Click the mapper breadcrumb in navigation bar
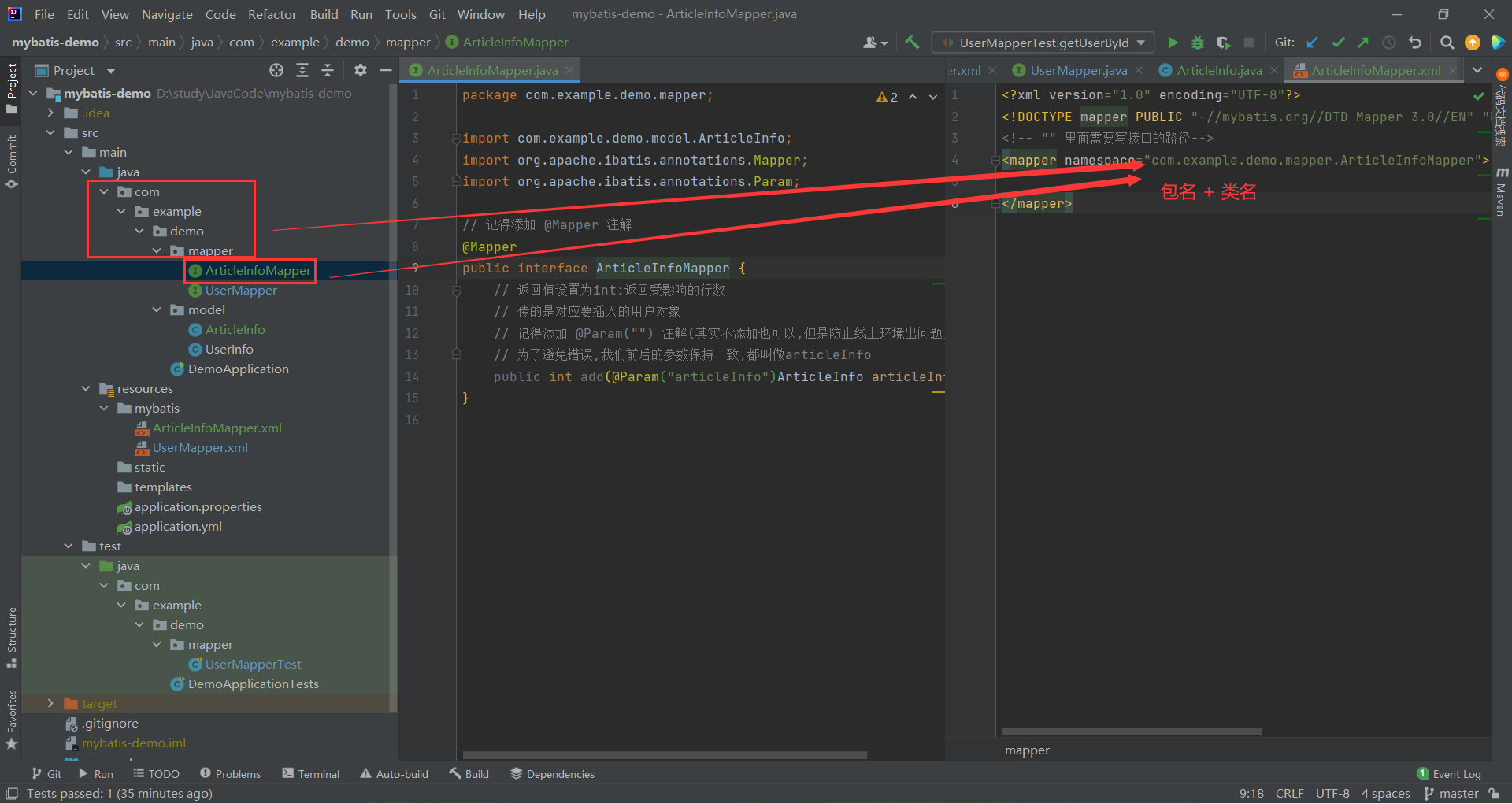 click(x=408, y=43)
